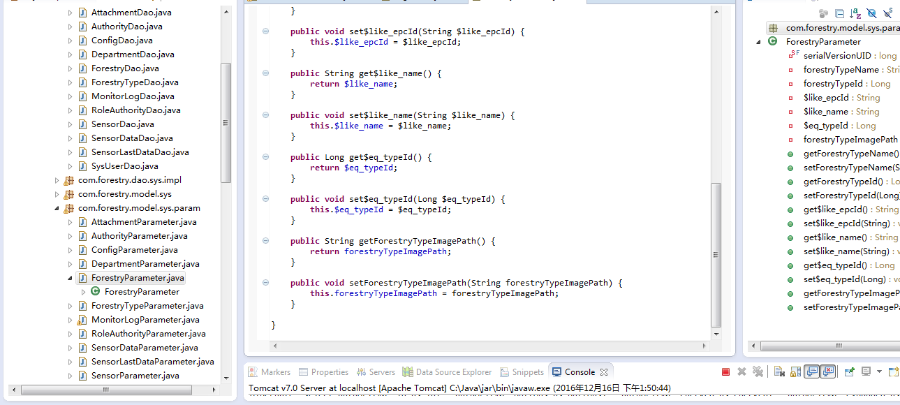Close the Console tab
Image resolution: width=900 pixels, height=405 pixels.
tap(604, 372)
